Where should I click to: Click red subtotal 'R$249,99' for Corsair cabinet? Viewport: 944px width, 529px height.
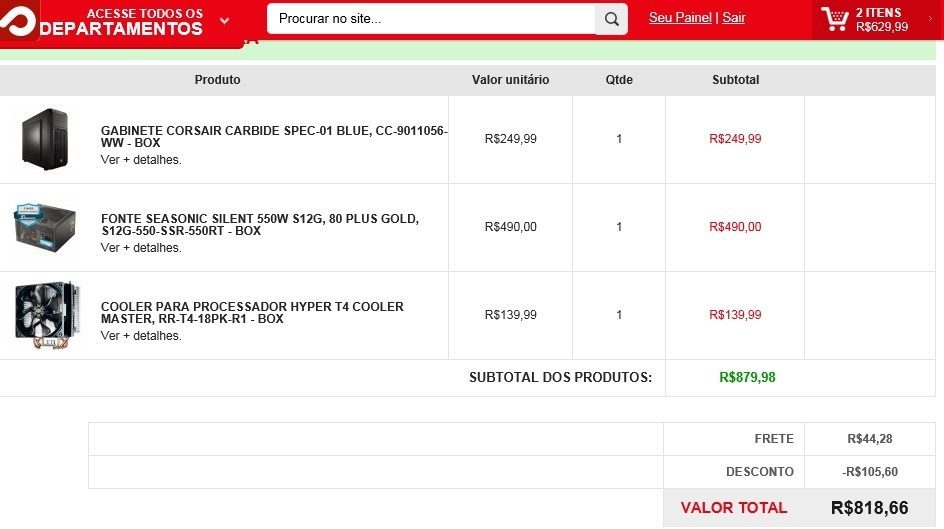(x=735, y=139)
